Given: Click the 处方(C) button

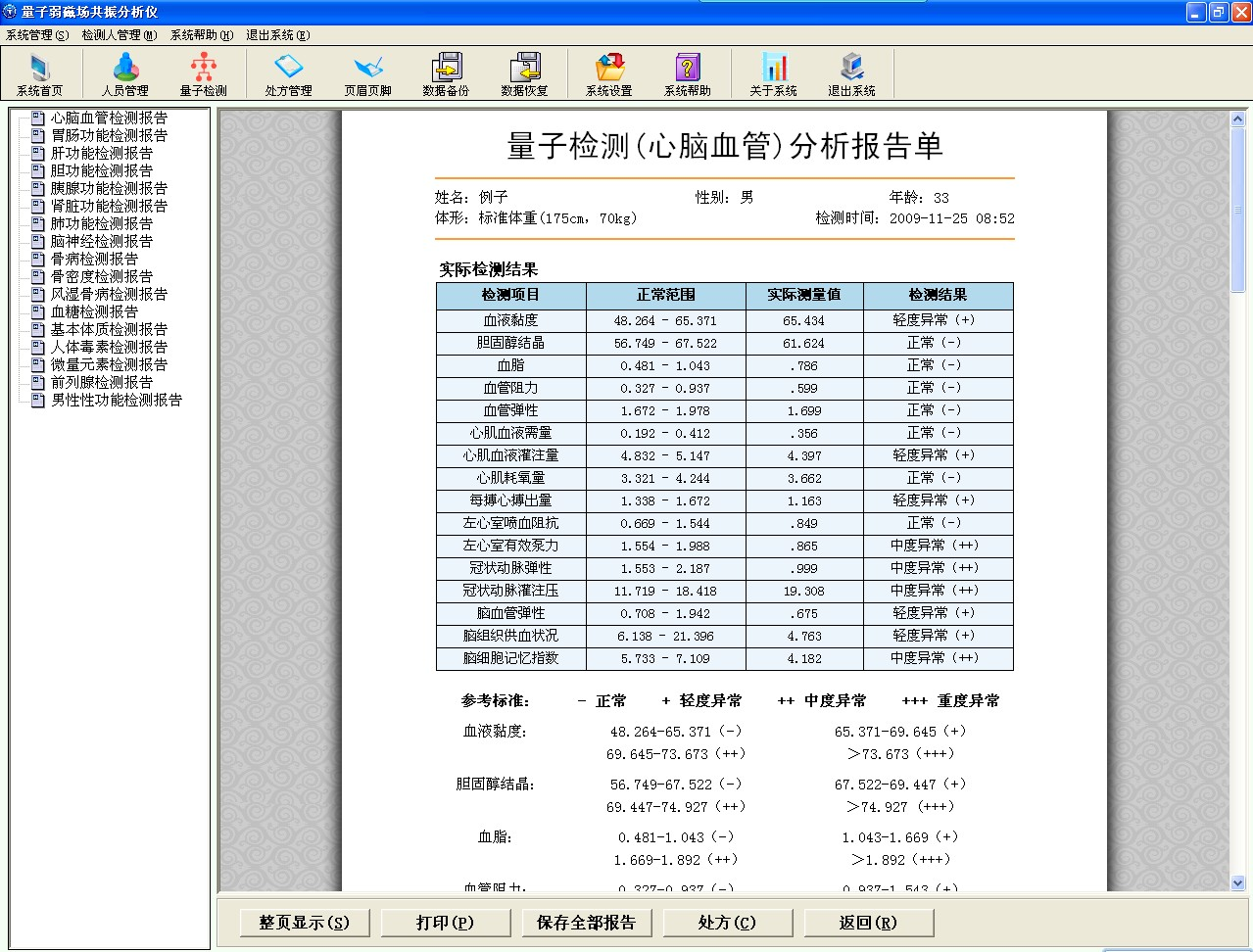Looking at the screenshot, I should click(728, 923).
